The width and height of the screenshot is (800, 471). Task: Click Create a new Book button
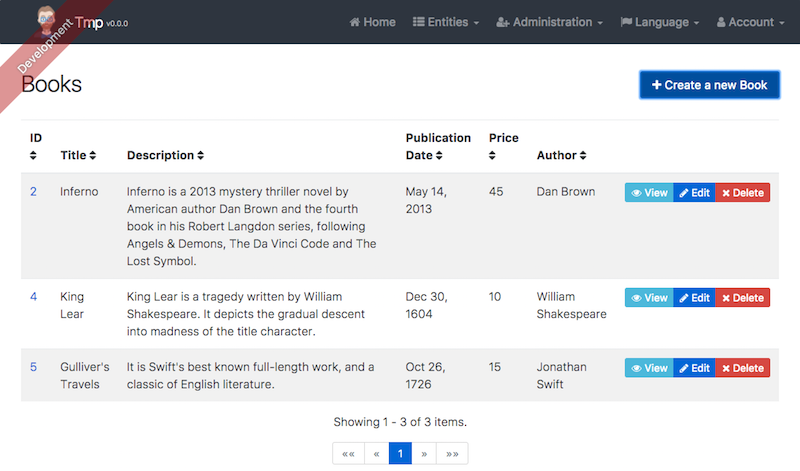pyautogui.click(x=709, y=85)
